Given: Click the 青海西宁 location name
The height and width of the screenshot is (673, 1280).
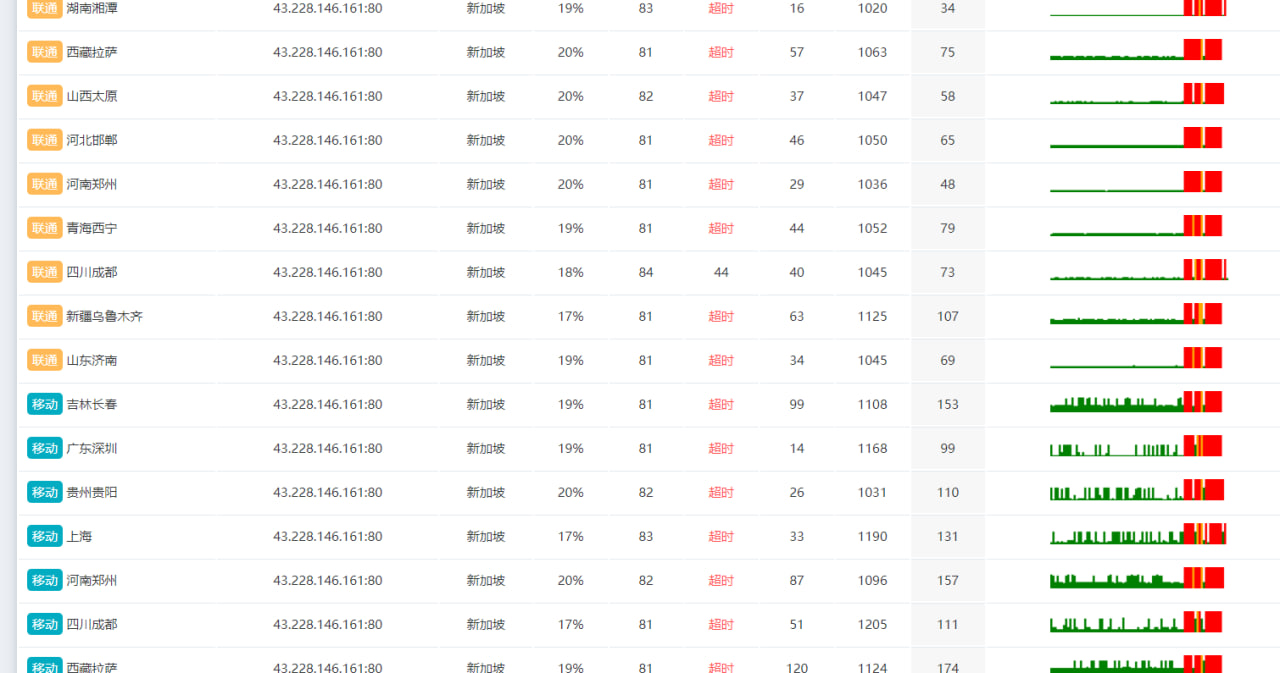Looking at the screenshot, I should tap(92, 228).
